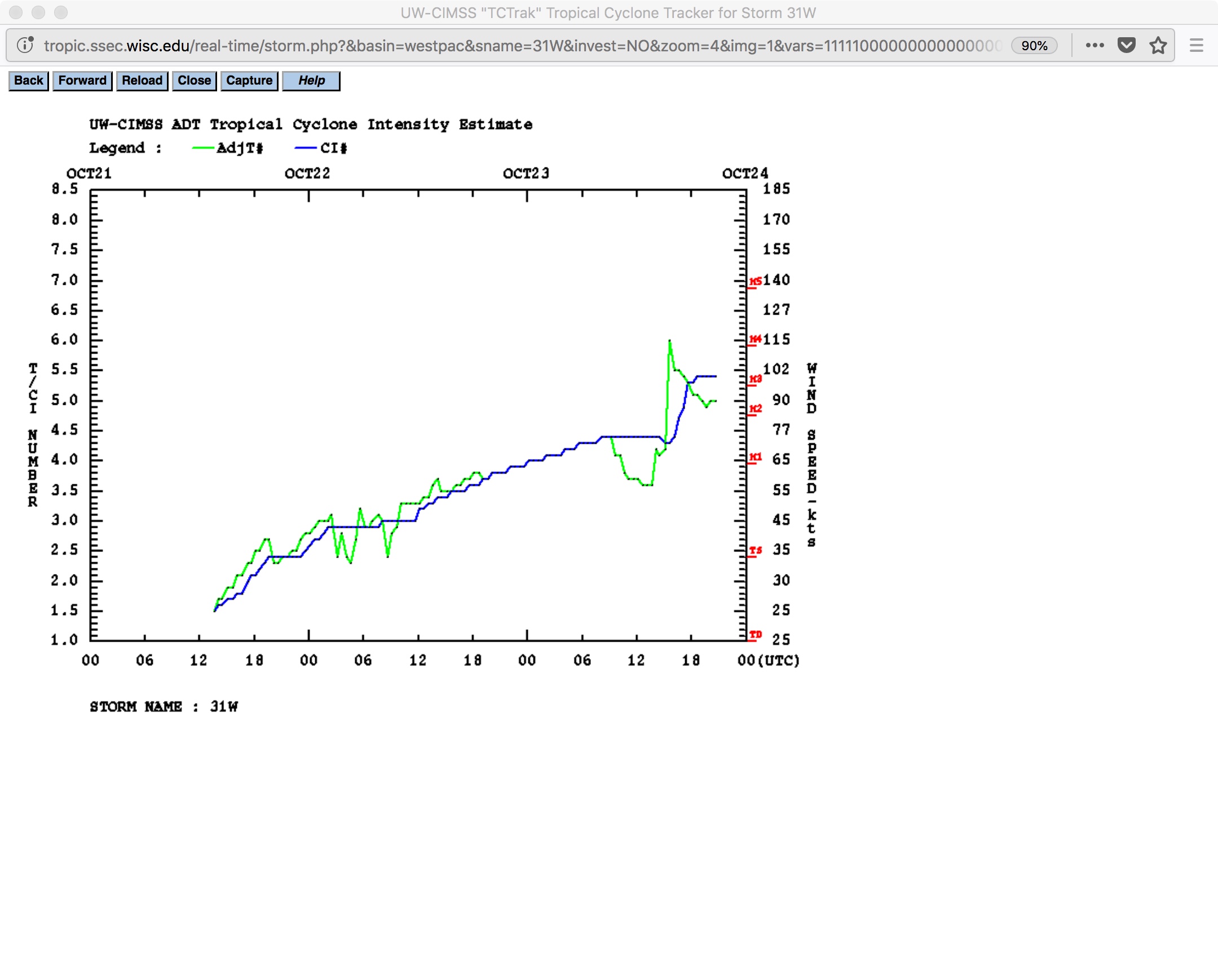Click the Capture button

tap(249, 80)
